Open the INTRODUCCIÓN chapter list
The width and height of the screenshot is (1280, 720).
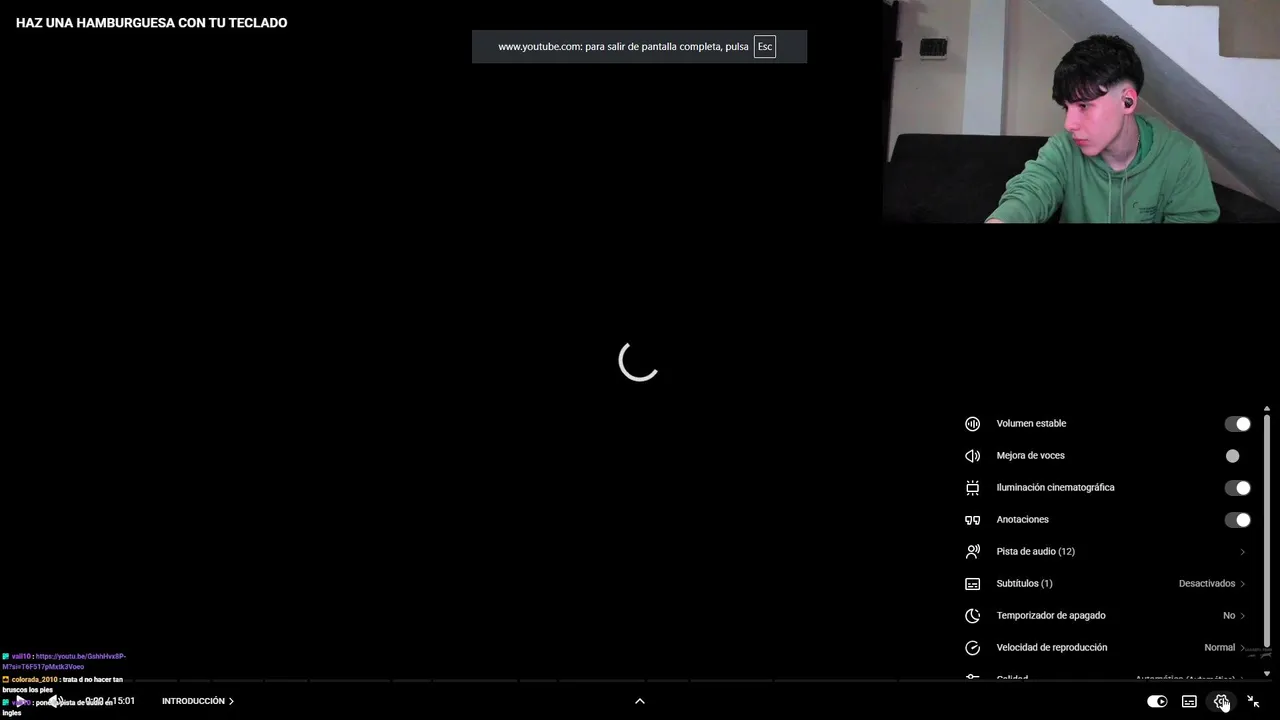[x=198, y=701]
